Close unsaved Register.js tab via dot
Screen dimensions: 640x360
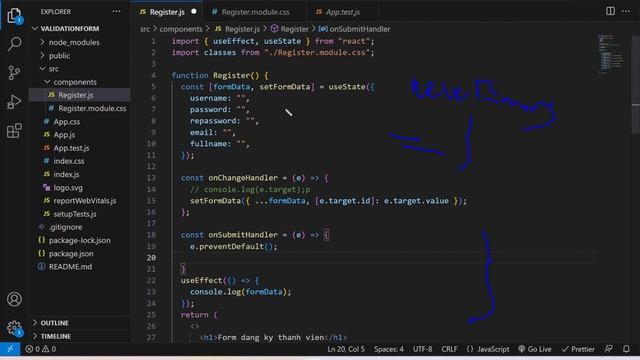click(194, 11)
